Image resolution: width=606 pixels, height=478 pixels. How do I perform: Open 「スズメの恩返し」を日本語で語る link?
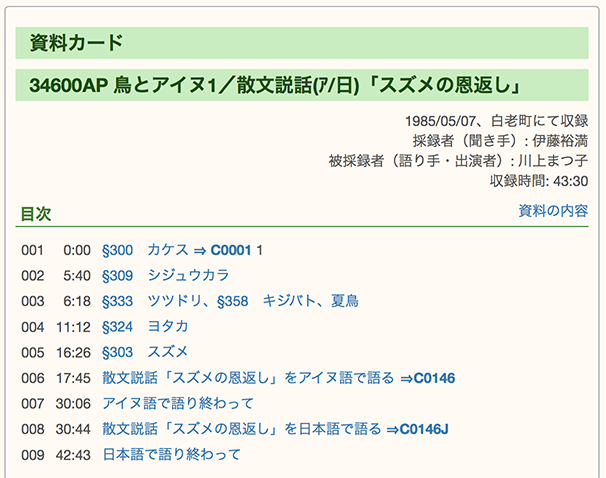tap(241, 429)
